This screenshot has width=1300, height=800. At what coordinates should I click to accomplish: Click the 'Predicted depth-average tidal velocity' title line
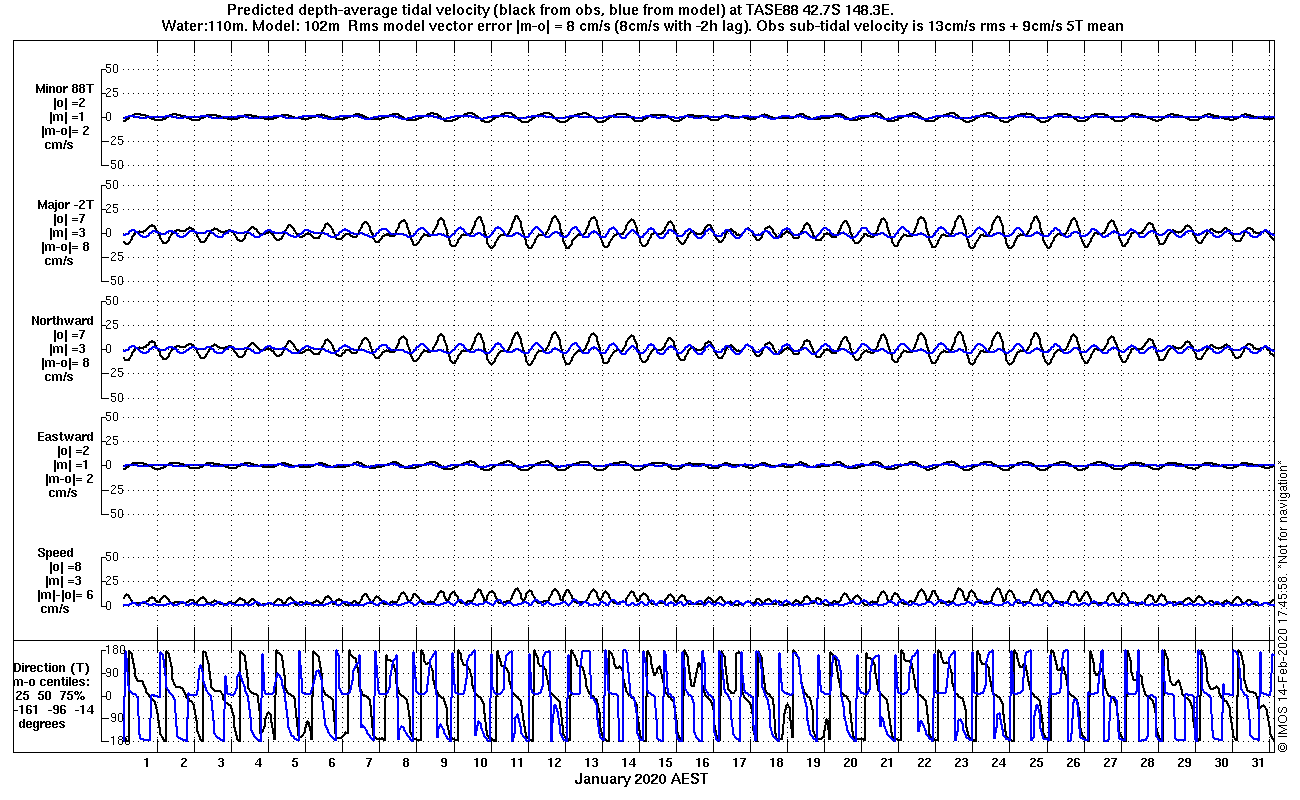(562, 9)
